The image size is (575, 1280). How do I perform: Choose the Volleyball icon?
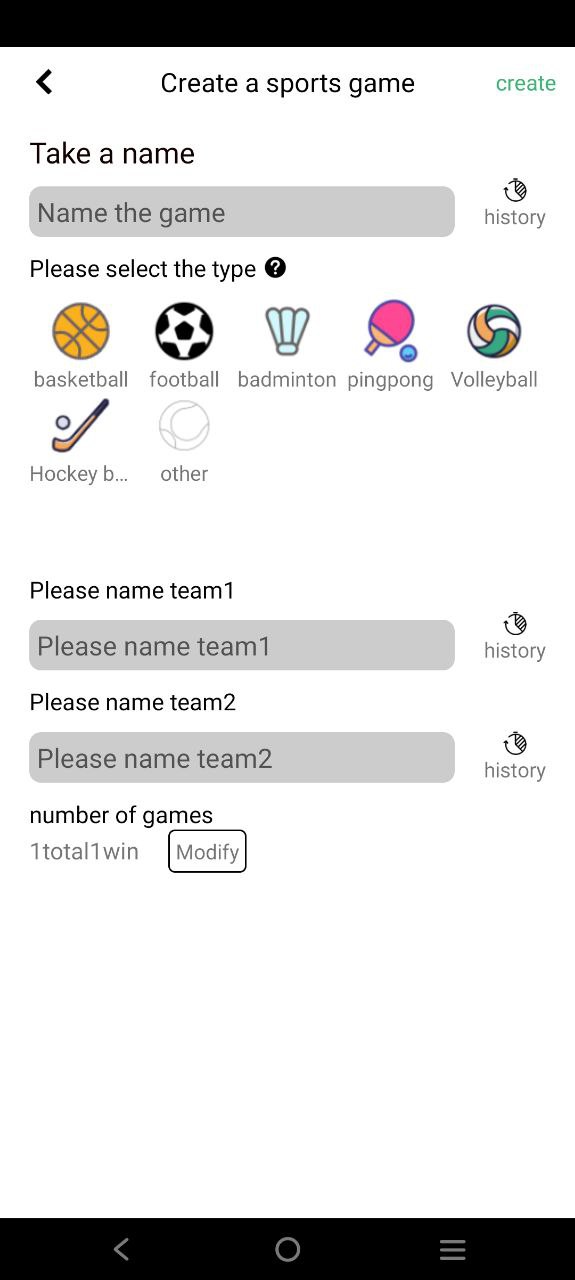pyautogui.click(x=494, y=331)
